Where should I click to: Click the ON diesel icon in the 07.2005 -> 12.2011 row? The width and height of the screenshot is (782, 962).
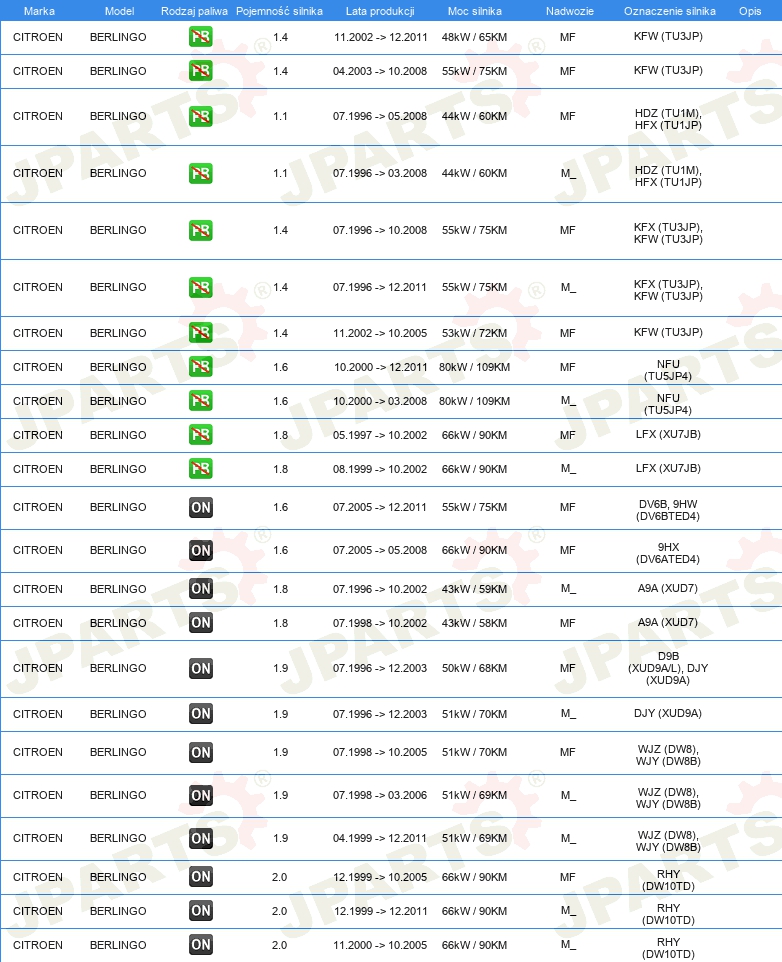pyautogui.click(x=201, y=507)
